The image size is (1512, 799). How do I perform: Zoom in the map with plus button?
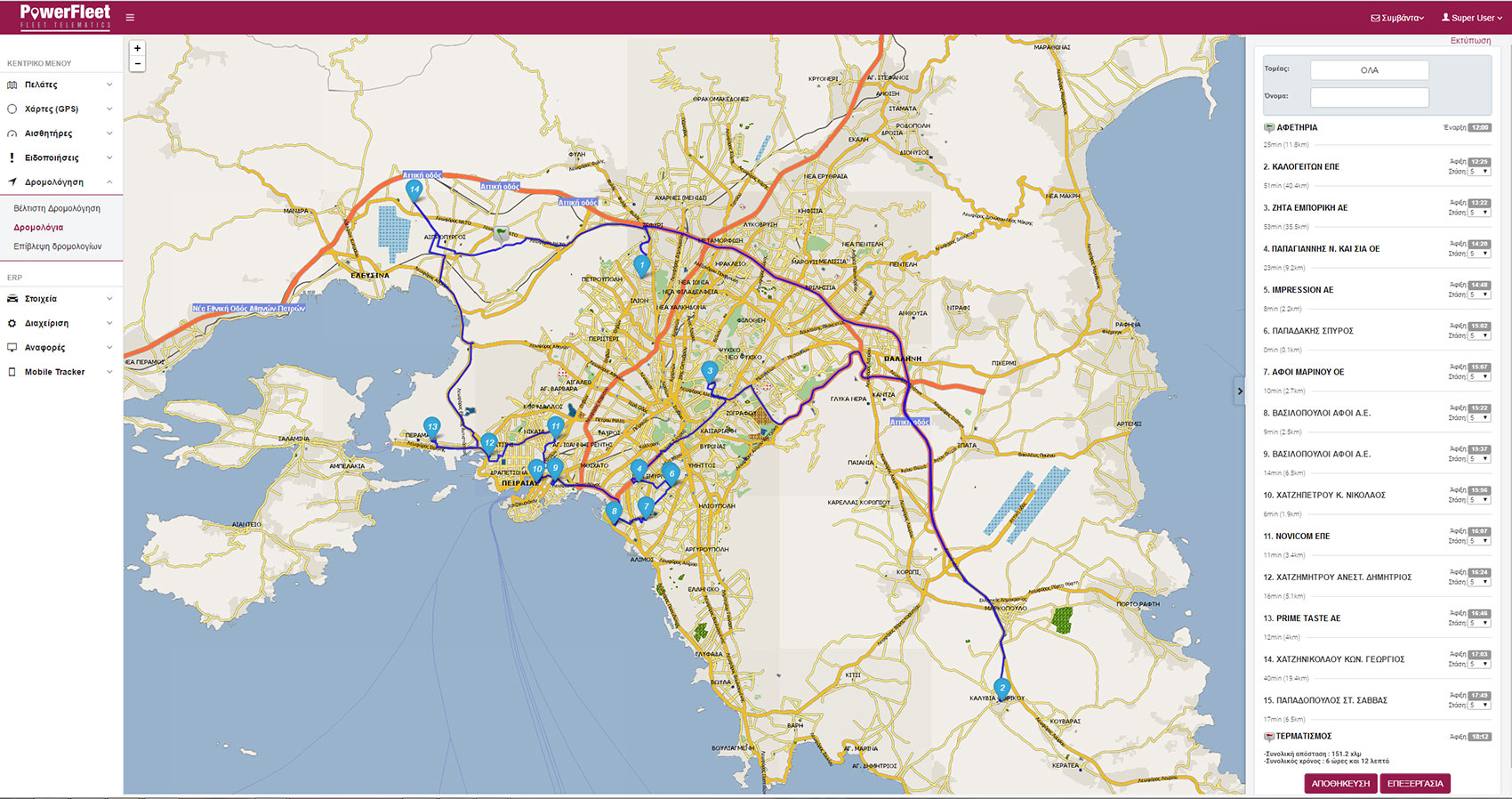[137, 48]
